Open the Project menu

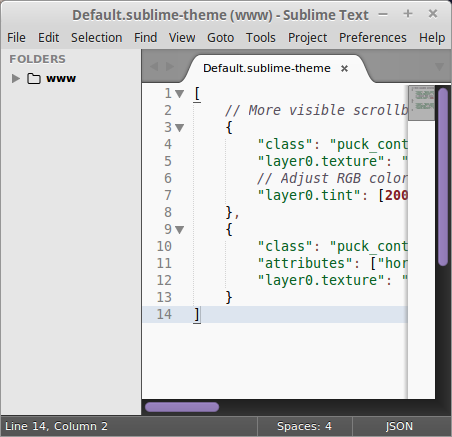click(307, 38)
